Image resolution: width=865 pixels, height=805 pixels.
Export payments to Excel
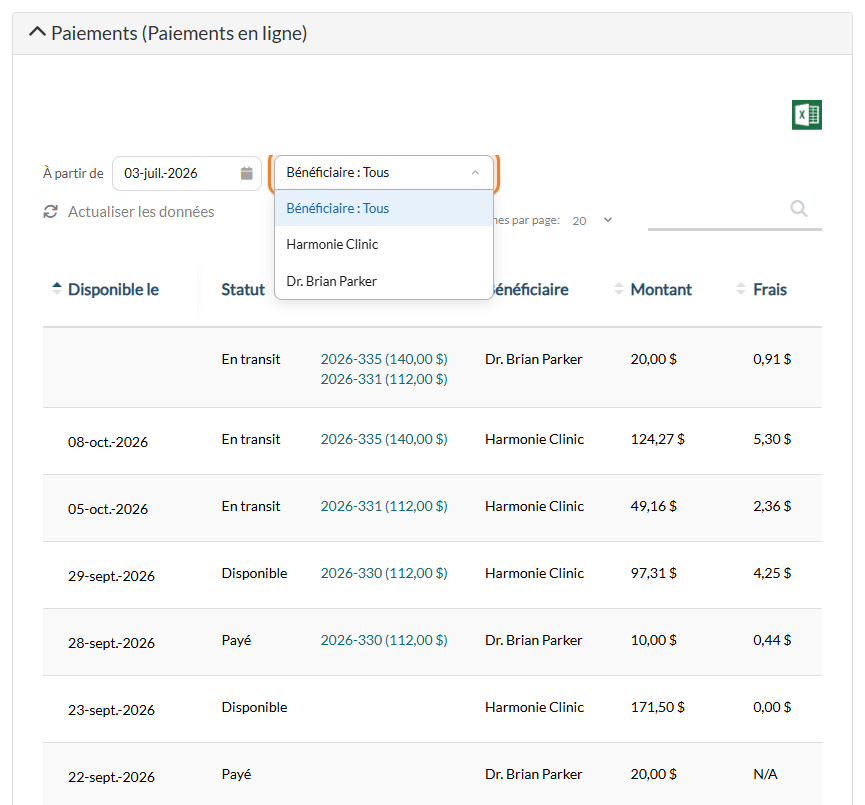tap(807, 115)
